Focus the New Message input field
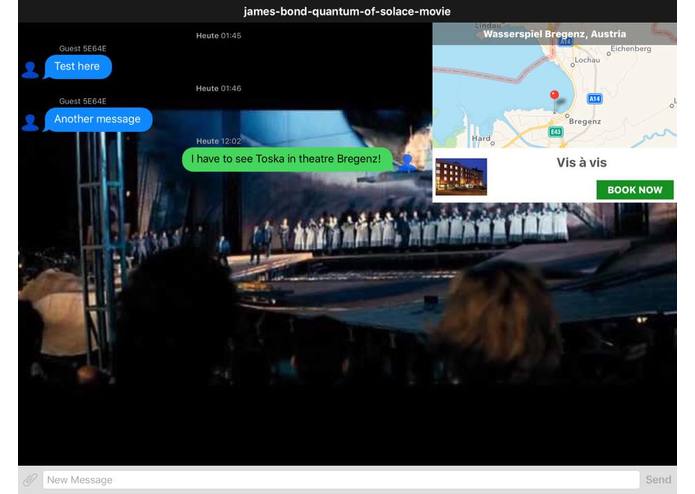 pyautogui.click(x=341, y=480)
